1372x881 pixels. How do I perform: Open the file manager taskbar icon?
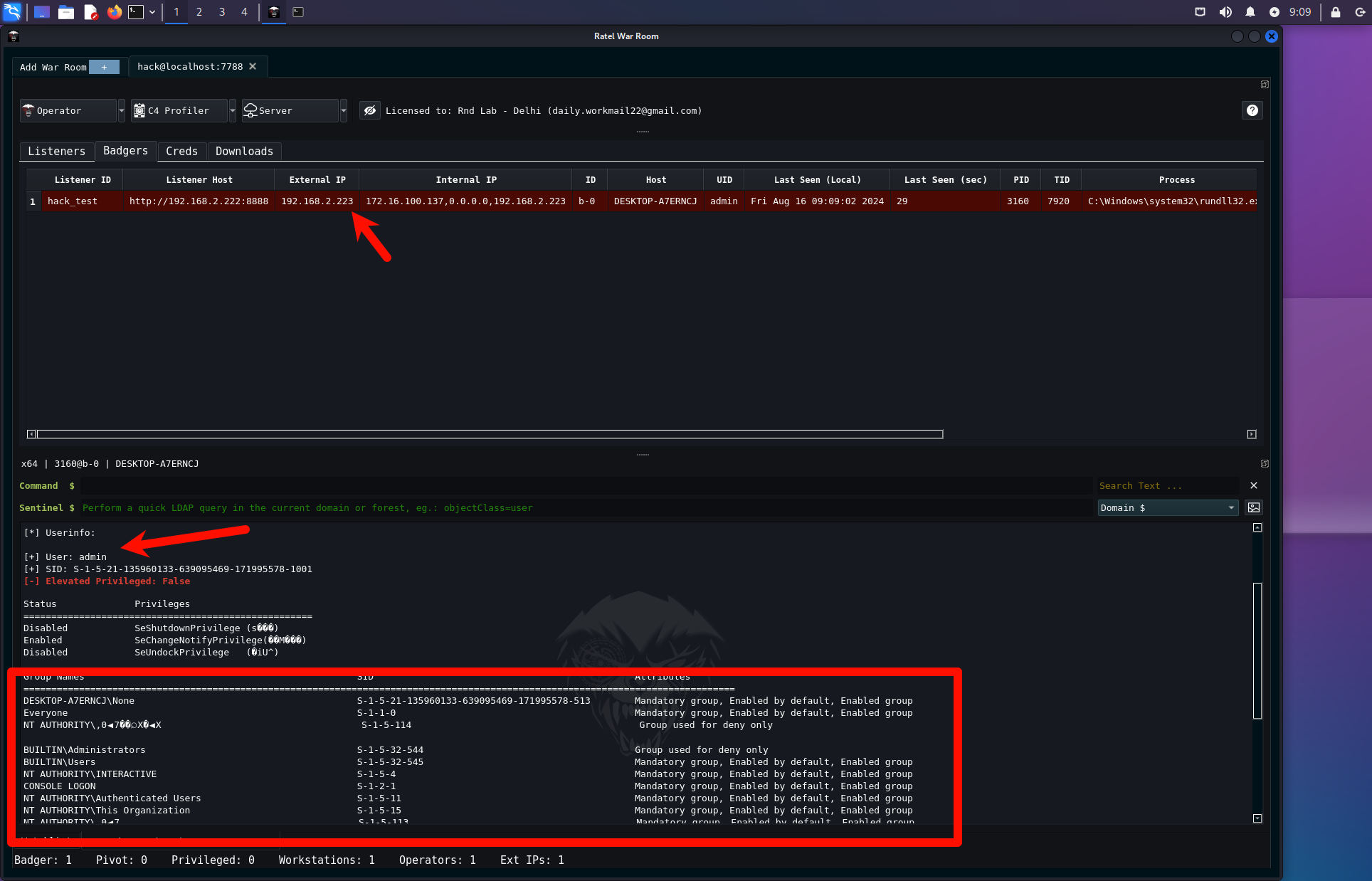pyautogui.click(x=66, y=12)
